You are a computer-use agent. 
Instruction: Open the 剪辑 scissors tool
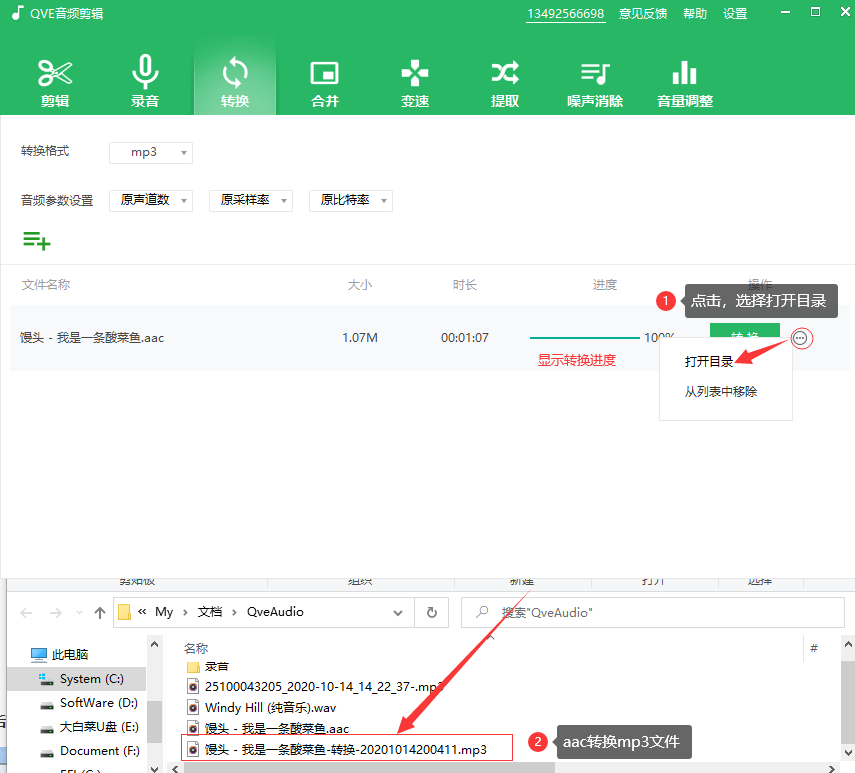click(x=55, y=82)
